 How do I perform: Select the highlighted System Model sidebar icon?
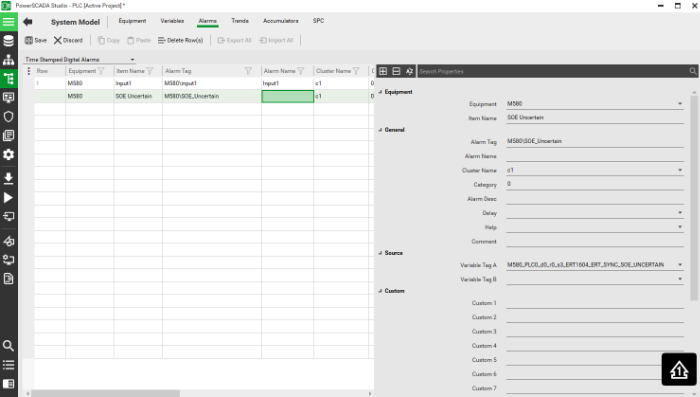[8, 79]
